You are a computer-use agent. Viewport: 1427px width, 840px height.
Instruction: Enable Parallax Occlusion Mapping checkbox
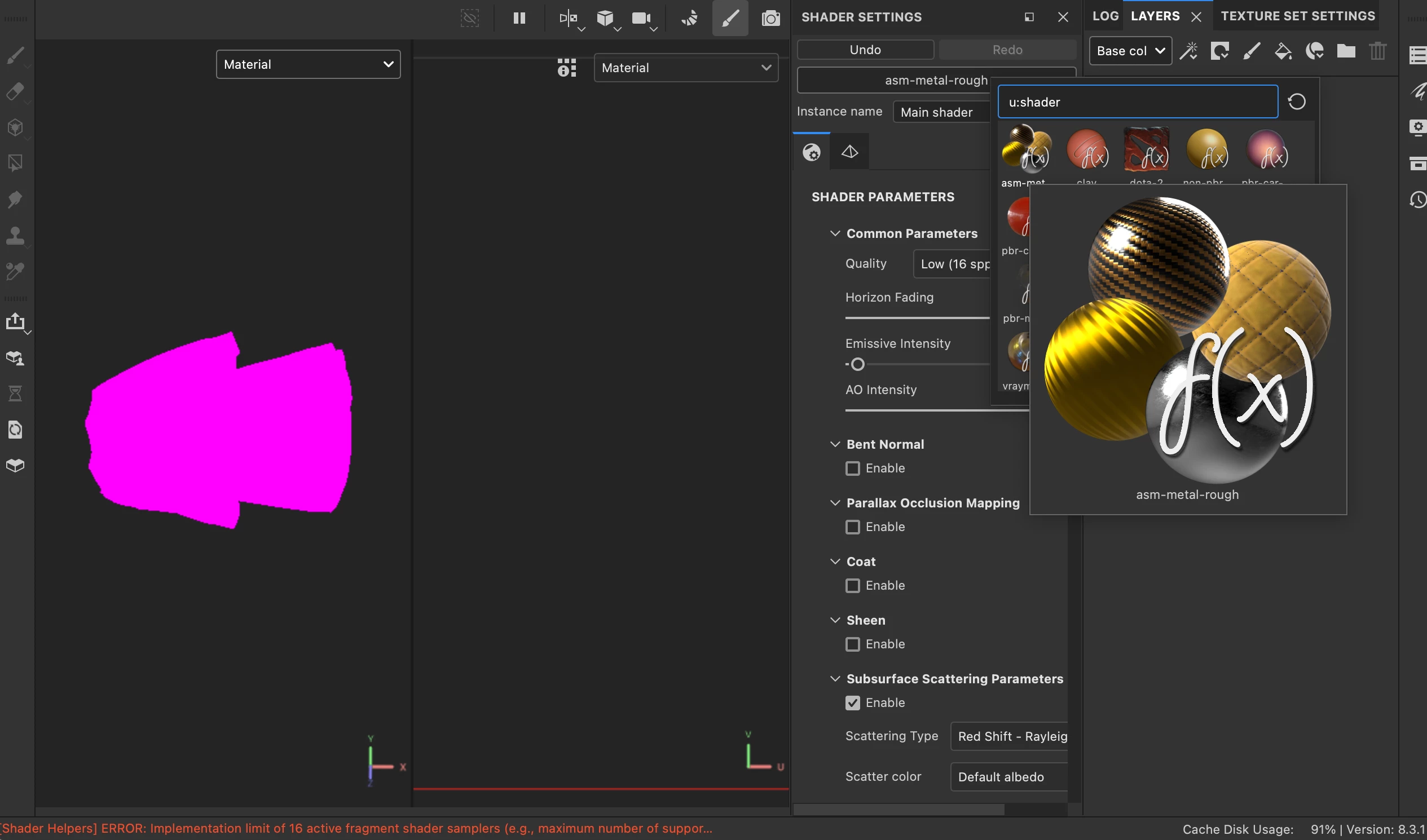click(852, 527)
